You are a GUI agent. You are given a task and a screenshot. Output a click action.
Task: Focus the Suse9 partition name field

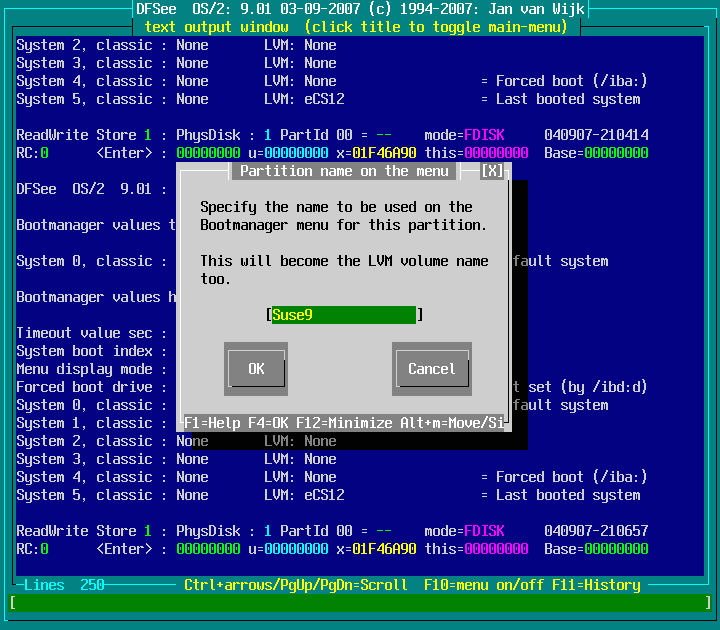(x=343, y=315)
